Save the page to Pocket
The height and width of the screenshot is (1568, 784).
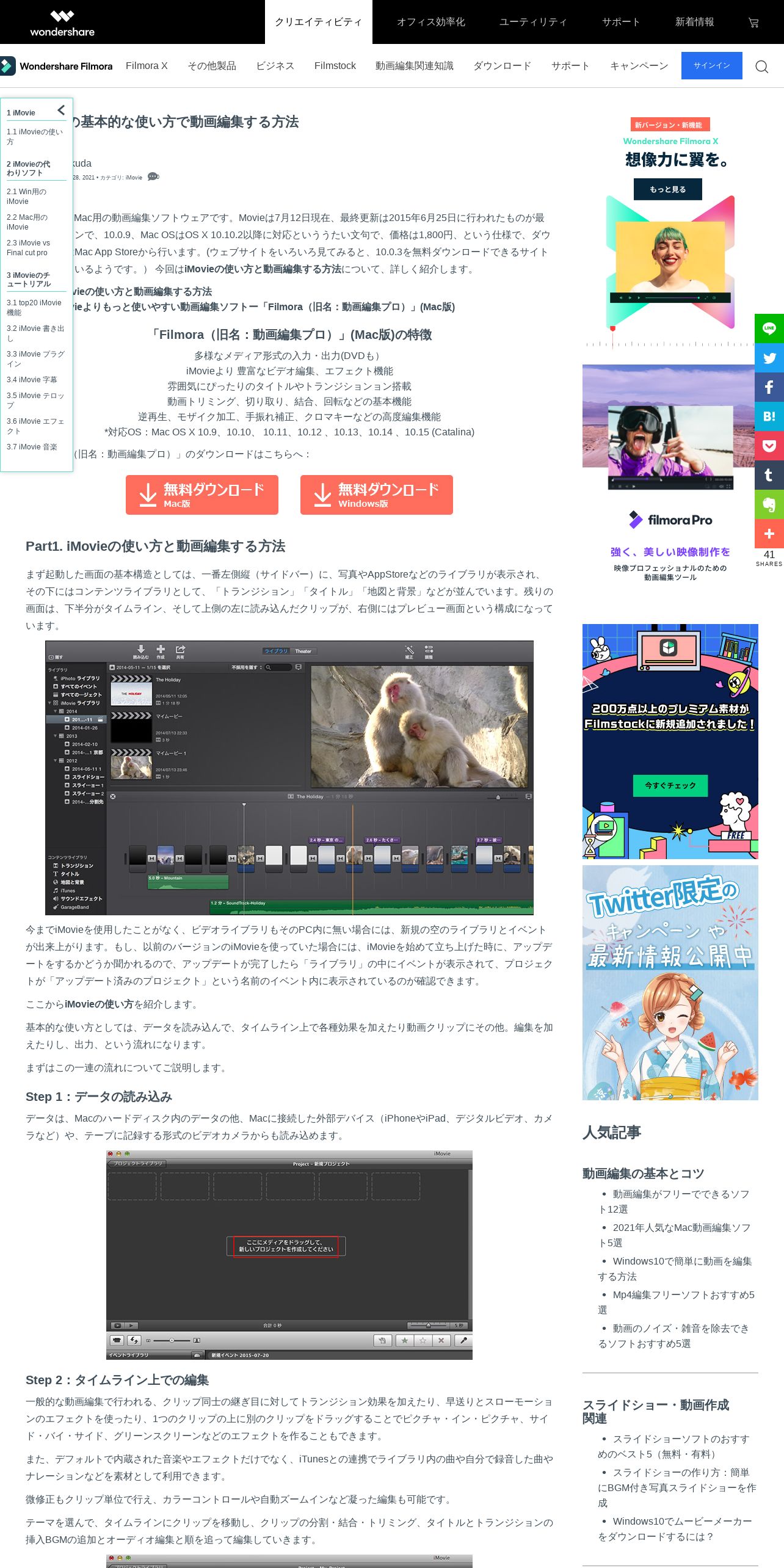(769, 446)
